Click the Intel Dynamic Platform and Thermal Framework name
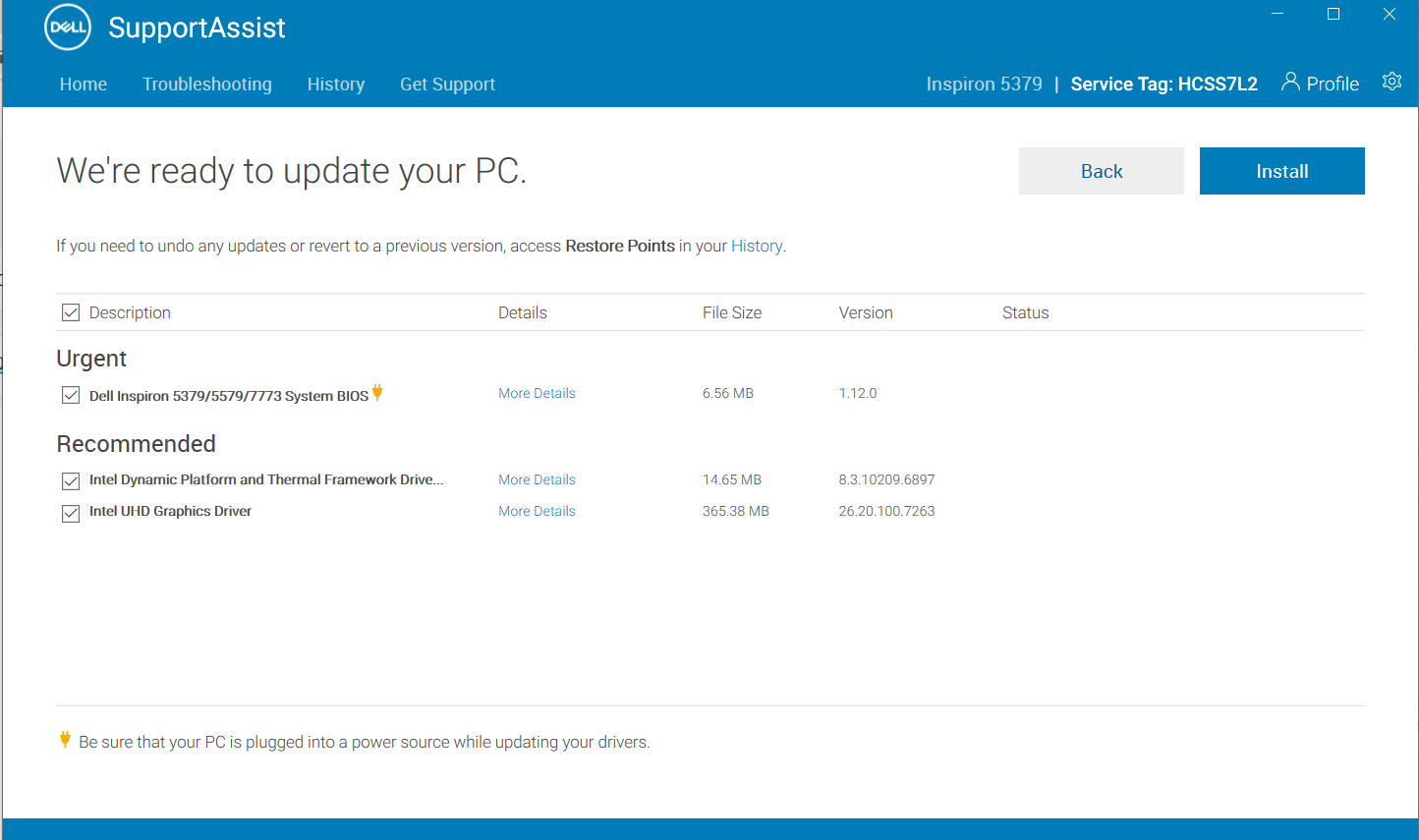This screenshot has height=840, width=1419. click(266, 479)
